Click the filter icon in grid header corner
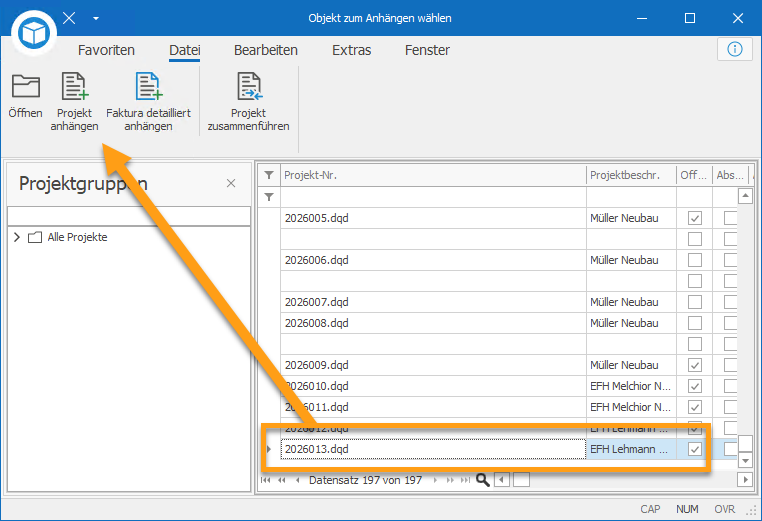This screenshot has height=521, width=762. [x=269, y=175]
